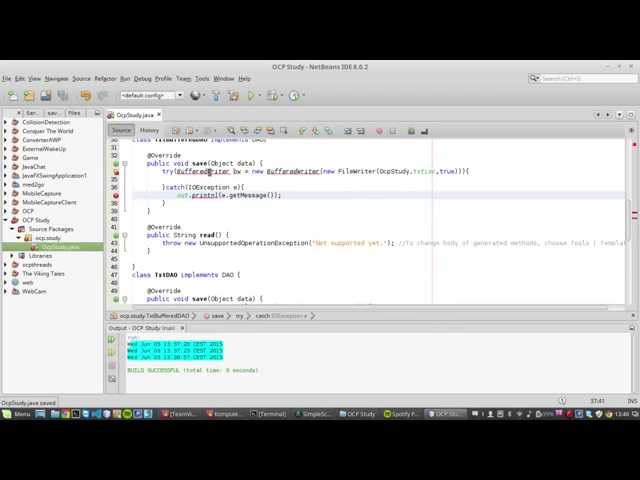
Task: Select the Source view button
Action: pyautogui.click(x=122, y=130)
